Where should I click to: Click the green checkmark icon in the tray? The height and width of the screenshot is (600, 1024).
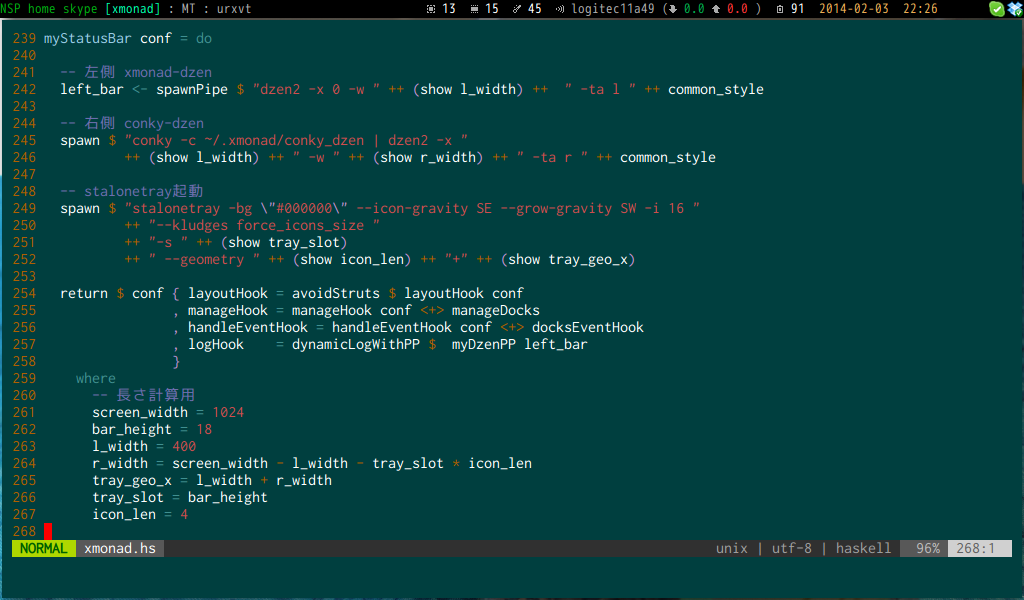[x=997, y=8]
